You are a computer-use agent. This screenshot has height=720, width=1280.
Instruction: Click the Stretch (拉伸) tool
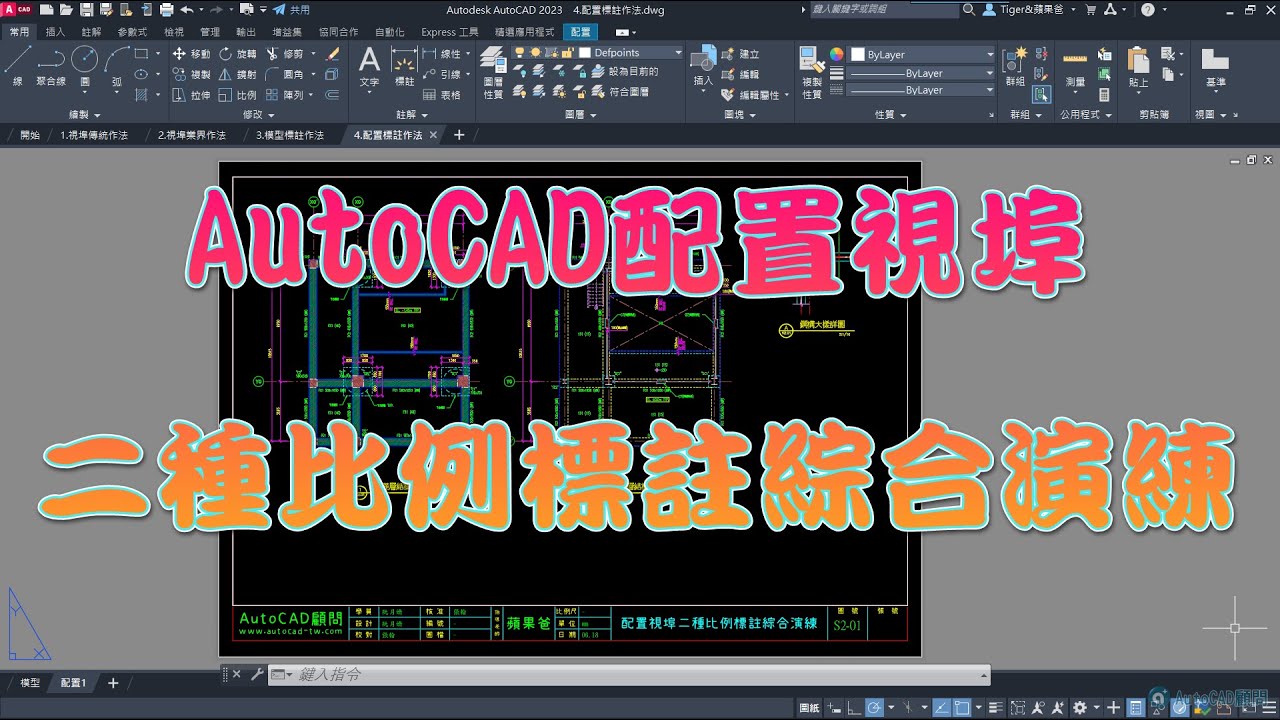(x=191, y=95)
